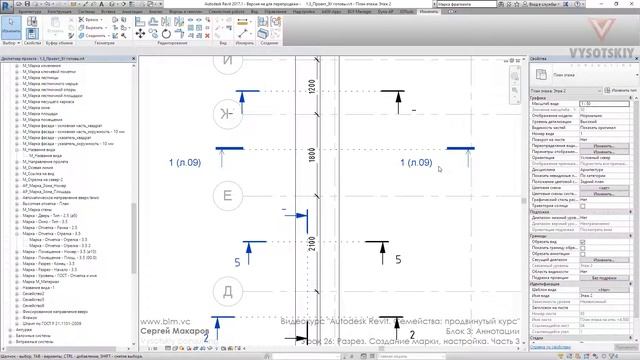Expand the first family node at the top of the Project Browser tree

(x=17, y=66)
